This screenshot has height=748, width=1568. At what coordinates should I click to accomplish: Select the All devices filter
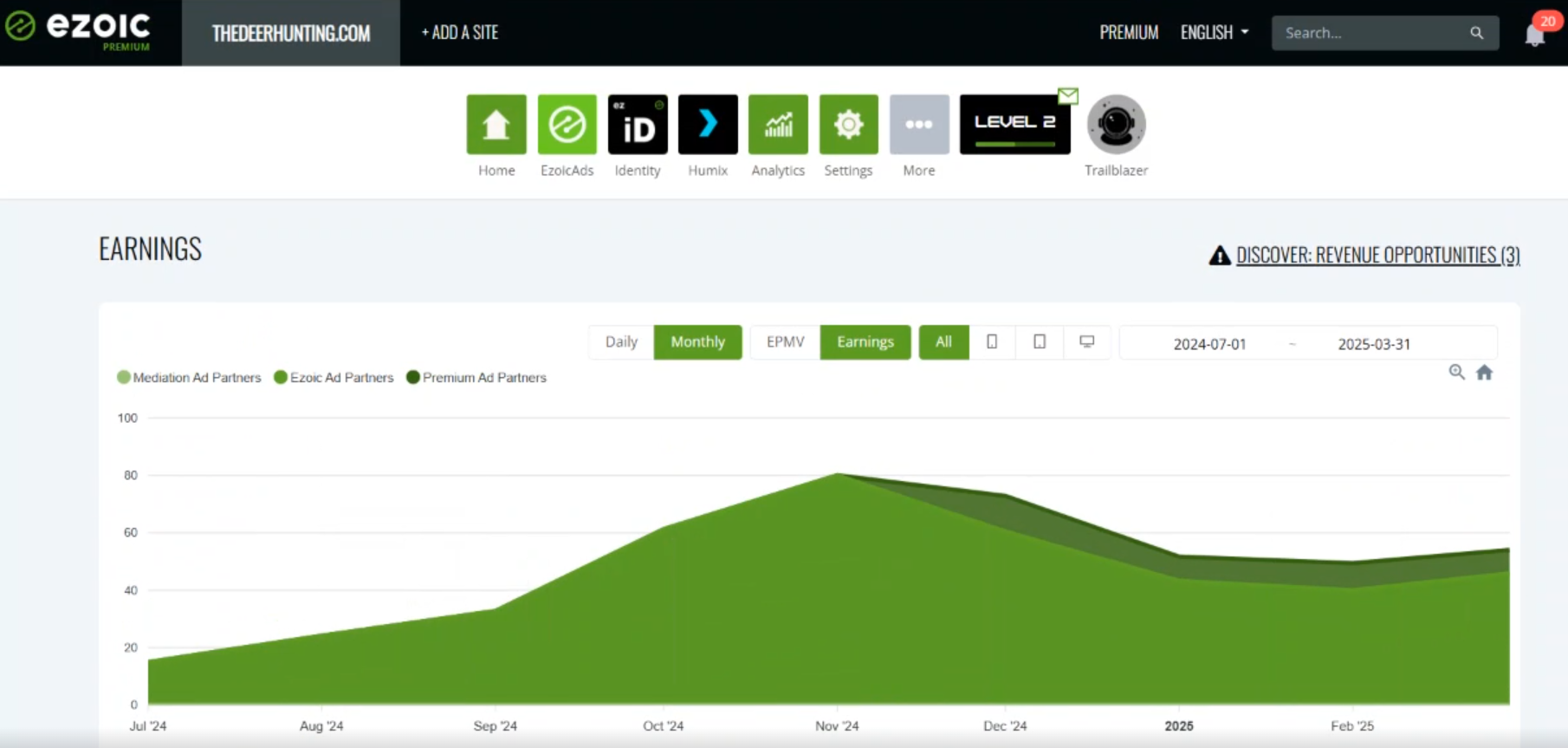click(x=943, y=341)
